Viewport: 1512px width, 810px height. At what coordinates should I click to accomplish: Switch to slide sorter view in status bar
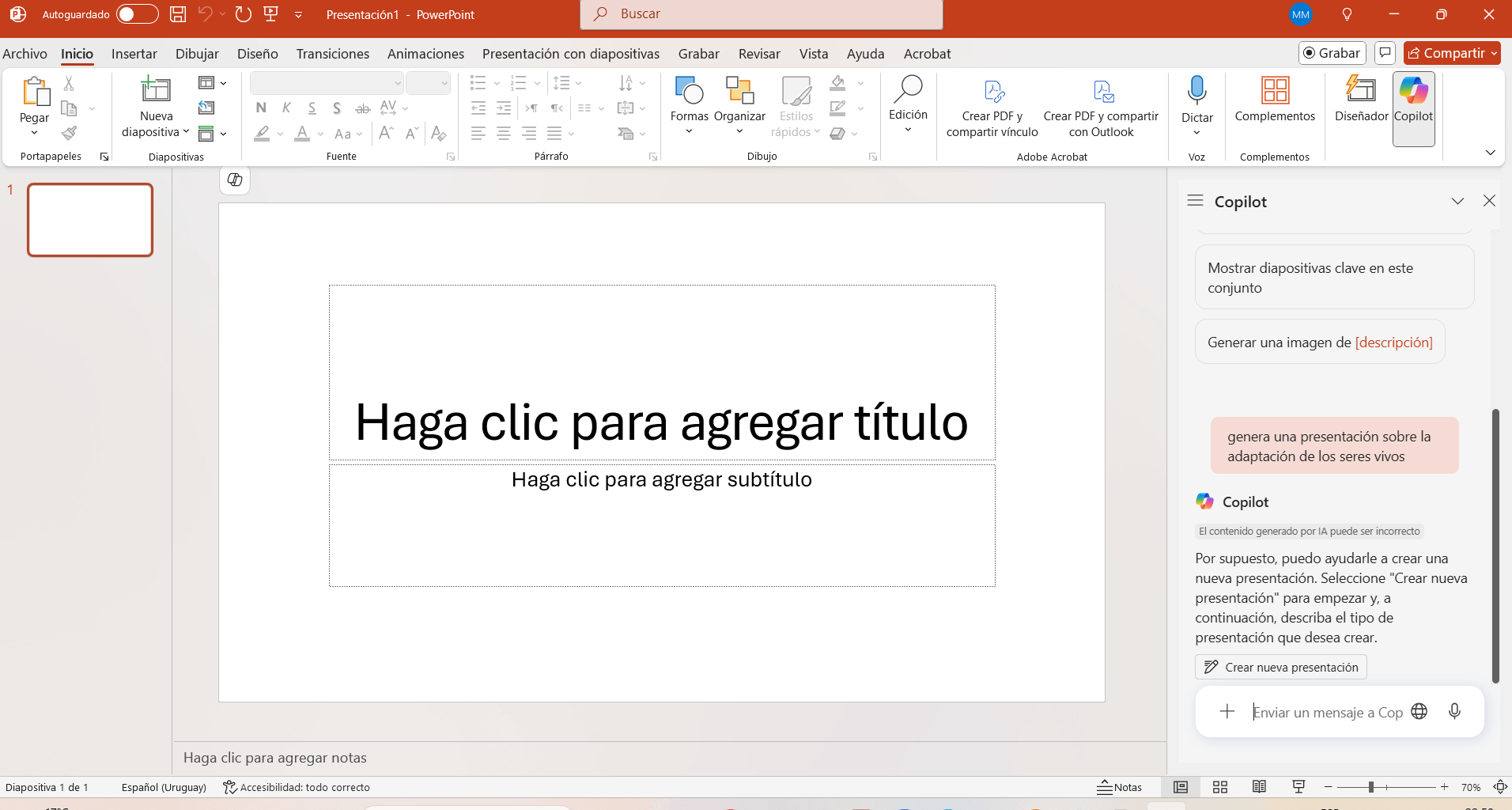pyautogui.click(x=1219, y=787)
